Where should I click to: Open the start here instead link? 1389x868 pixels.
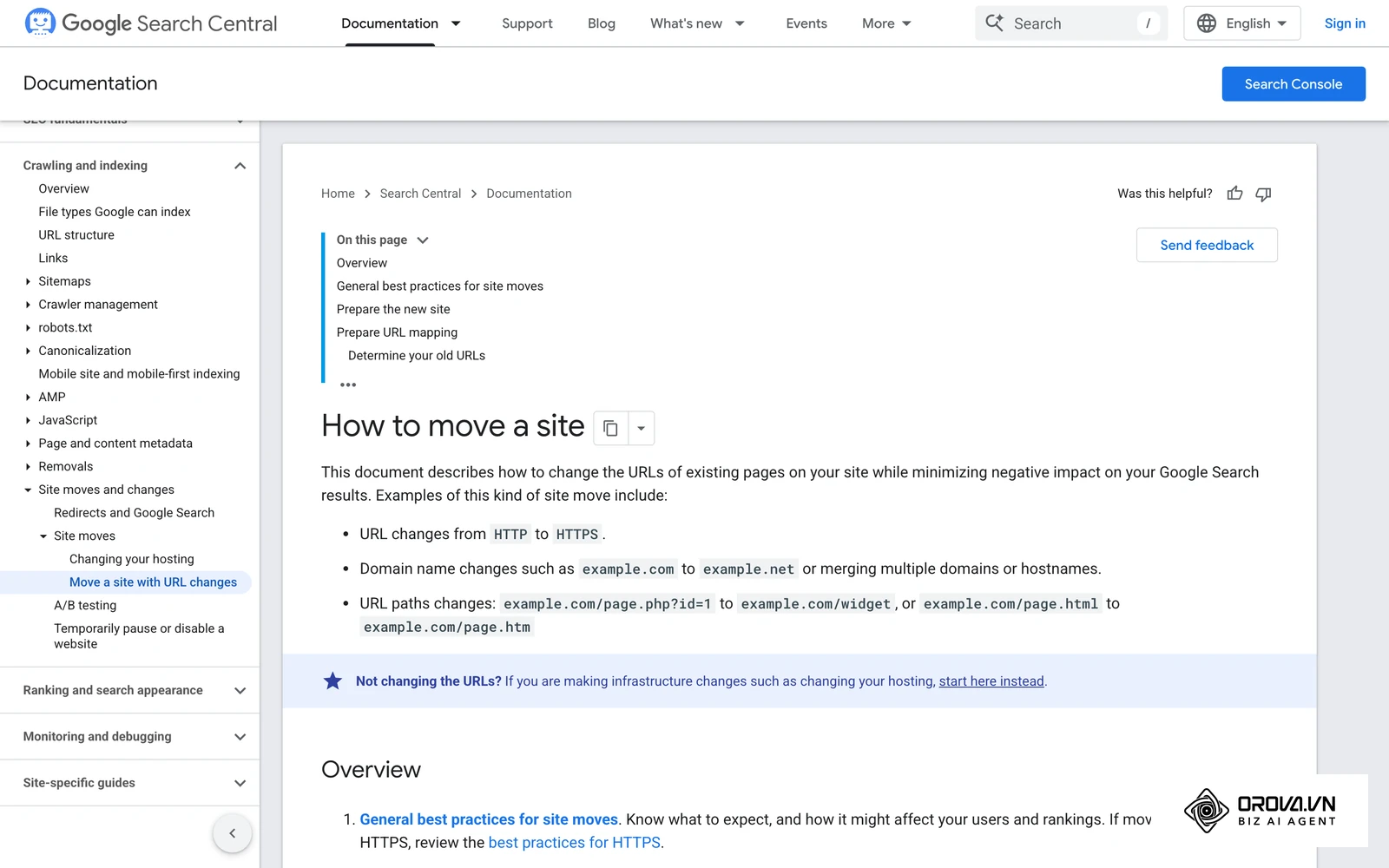coord(991,681)
